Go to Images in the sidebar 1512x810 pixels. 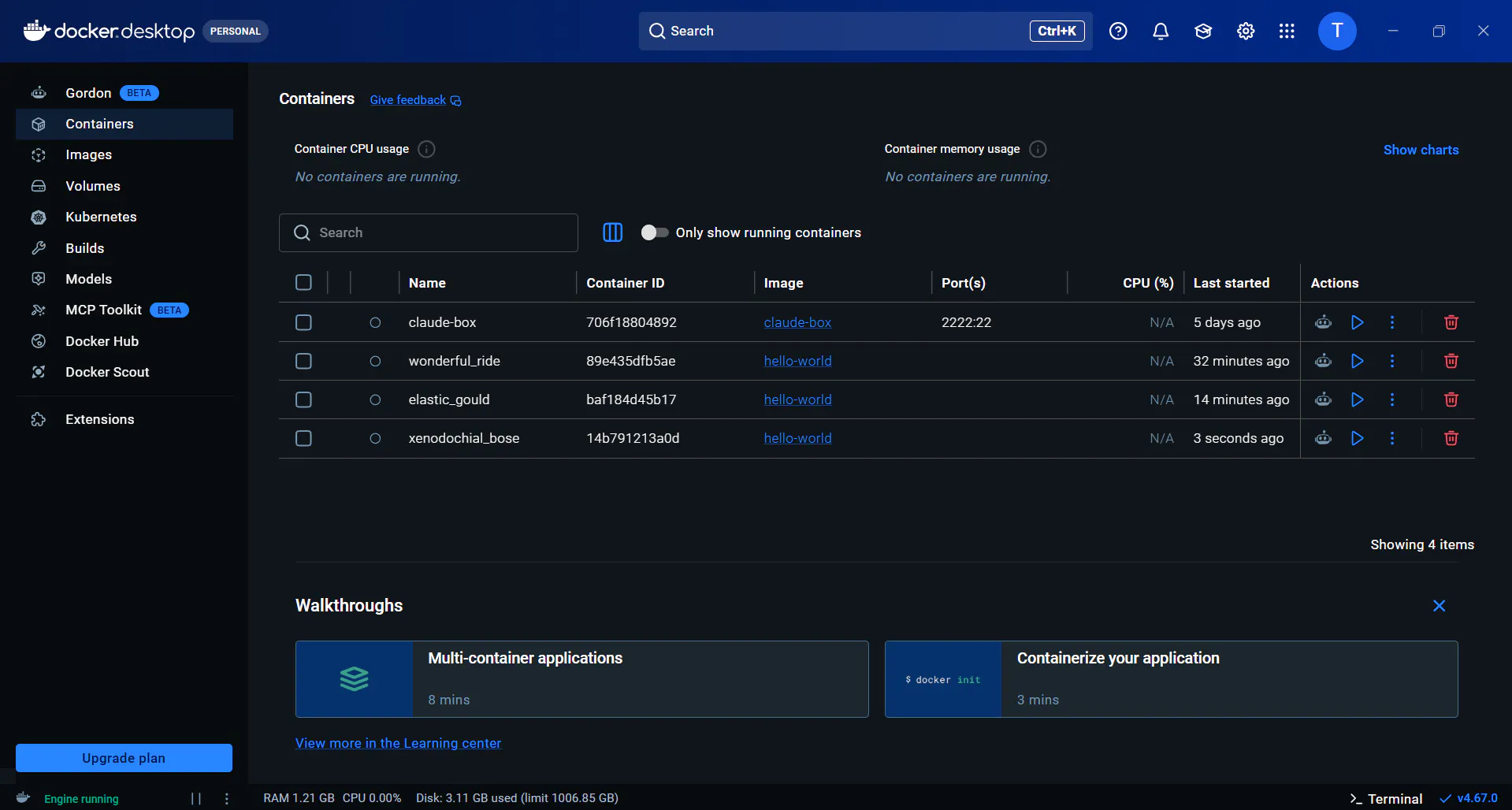click(x=88, y=155)
